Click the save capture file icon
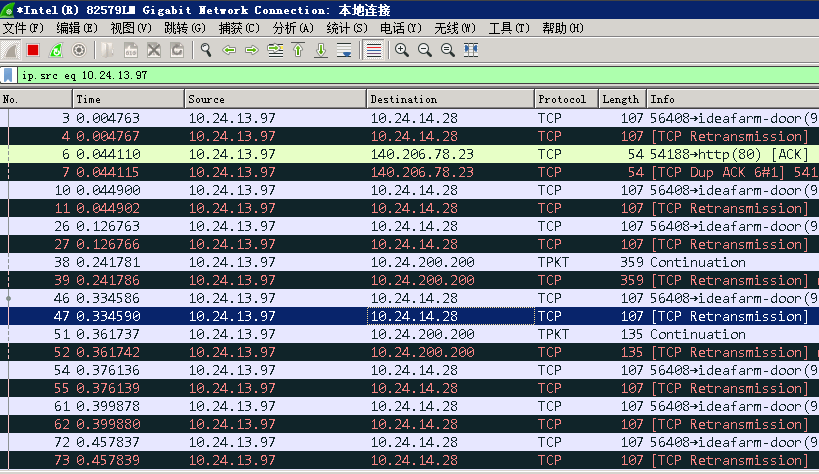This screenshot has width=819, height=474. tap(131, 50)
